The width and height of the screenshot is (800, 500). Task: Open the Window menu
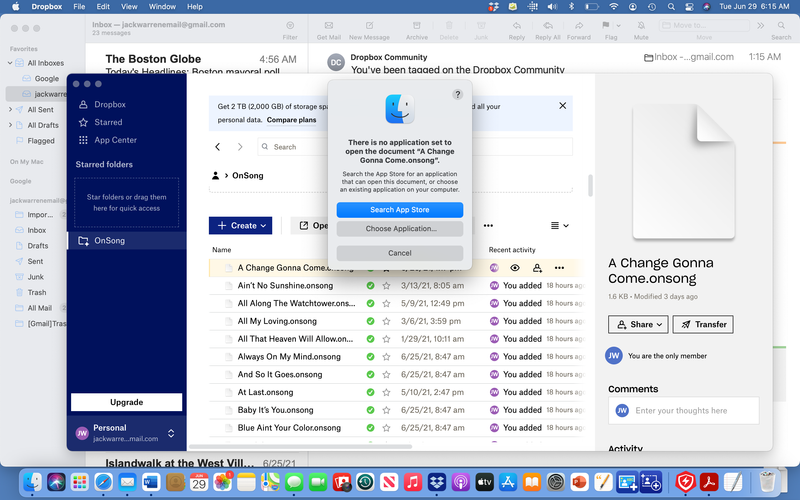click(162, 7)
